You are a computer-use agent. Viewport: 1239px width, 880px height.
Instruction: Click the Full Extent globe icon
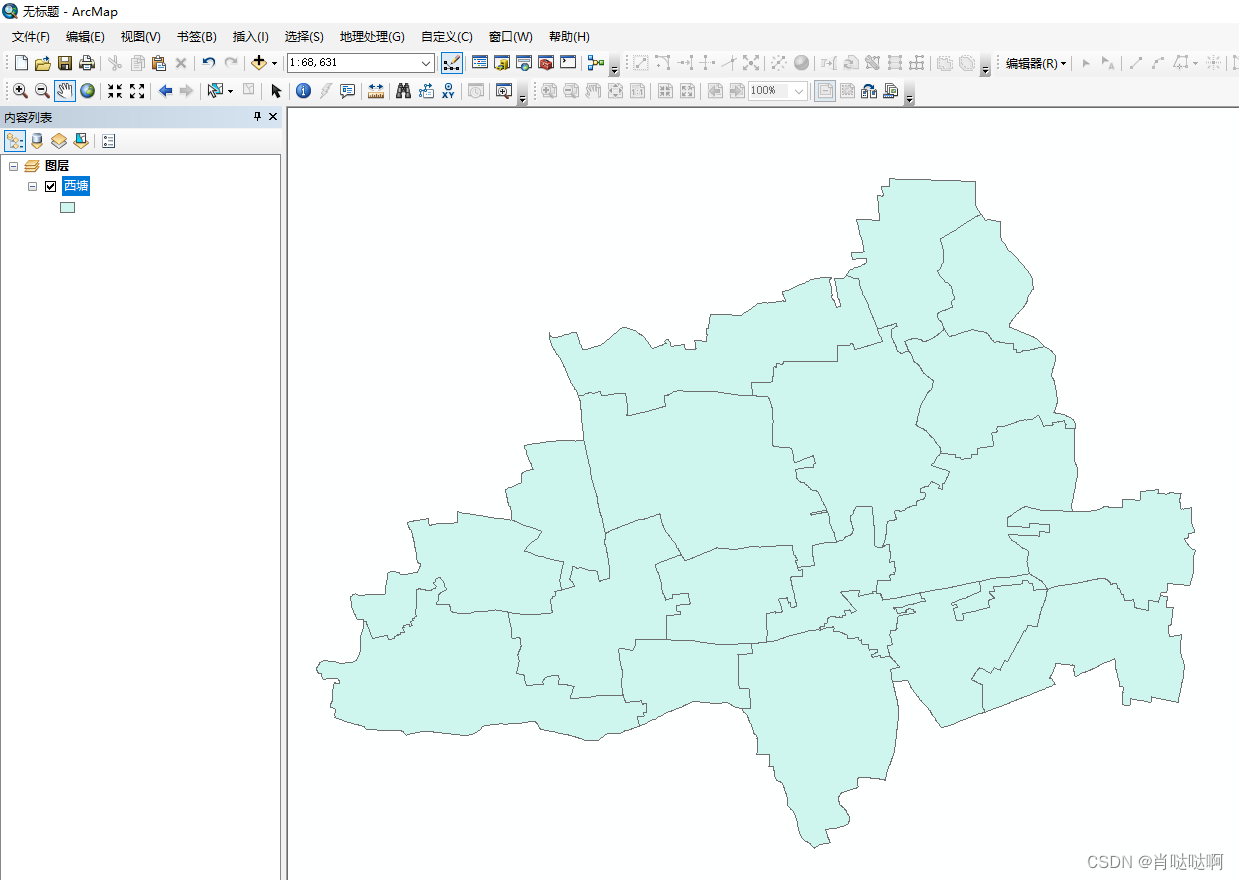88,91
